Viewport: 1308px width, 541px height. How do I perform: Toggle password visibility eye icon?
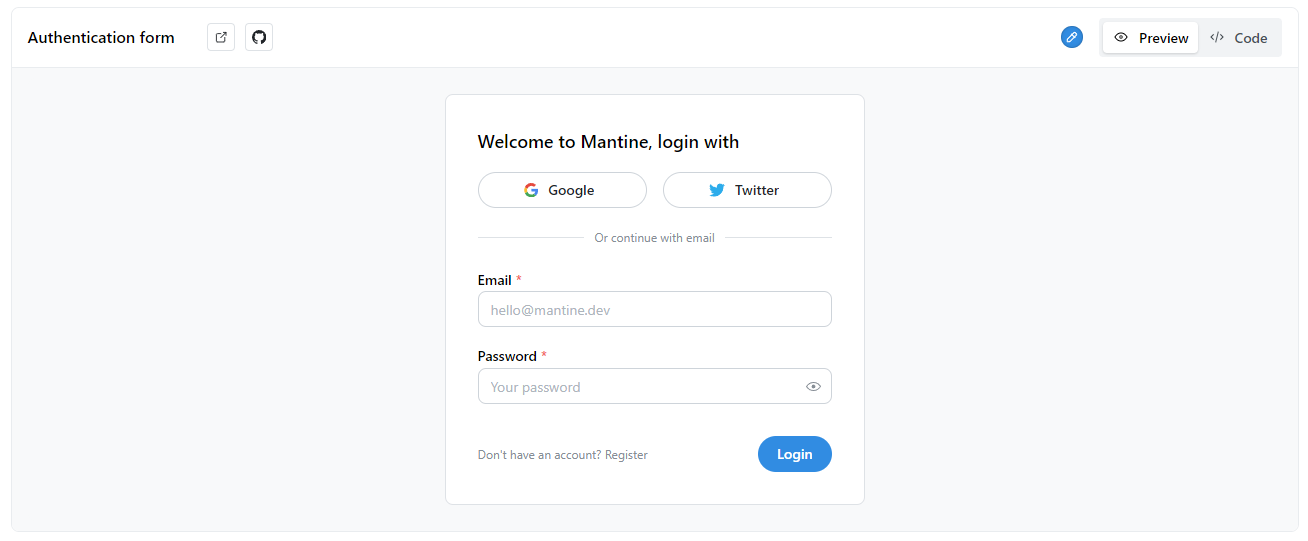click(813, 386)
